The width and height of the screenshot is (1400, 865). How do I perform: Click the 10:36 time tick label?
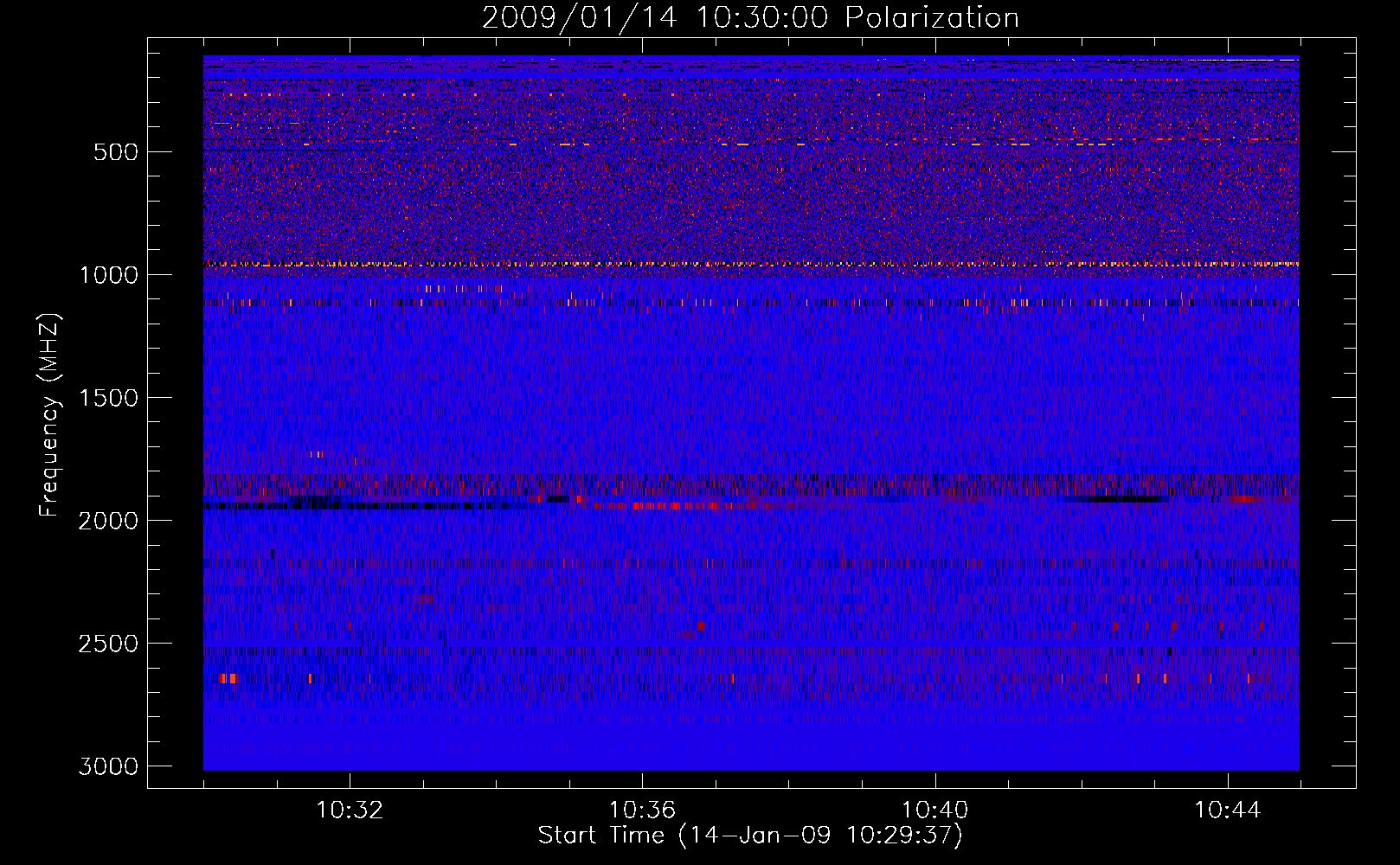tap(642, 811)
